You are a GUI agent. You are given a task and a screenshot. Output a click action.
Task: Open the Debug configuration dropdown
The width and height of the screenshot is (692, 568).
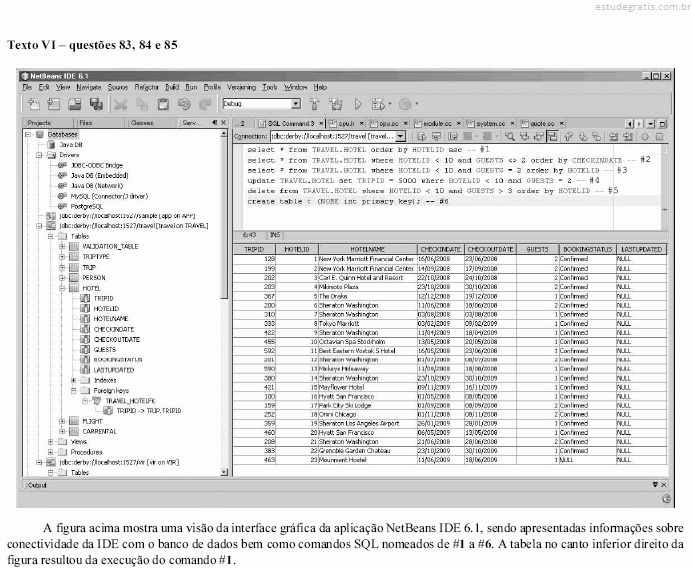(296, 104)
